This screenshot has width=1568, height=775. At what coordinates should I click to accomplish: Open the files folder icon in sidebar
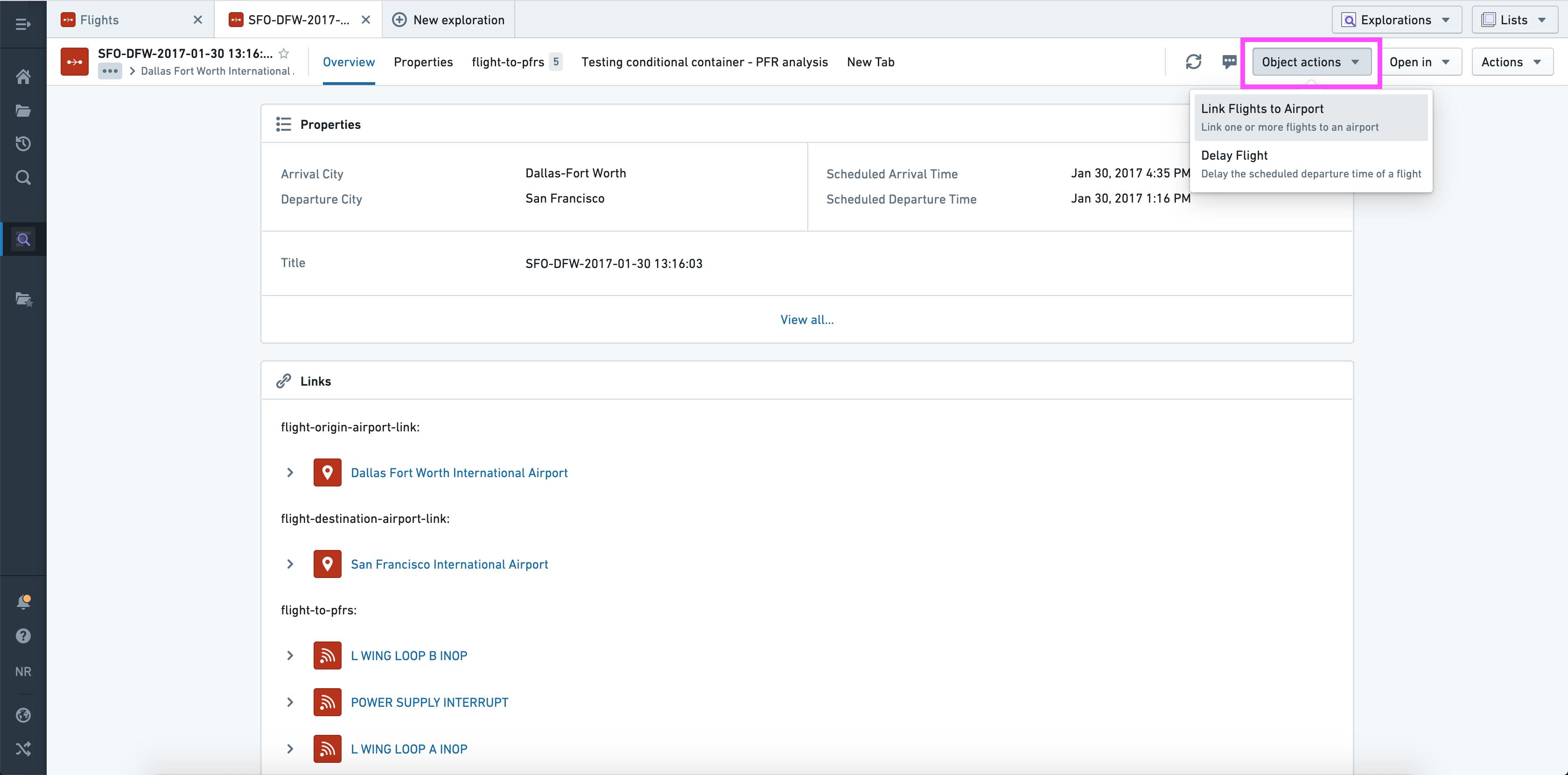click(23, 111)
